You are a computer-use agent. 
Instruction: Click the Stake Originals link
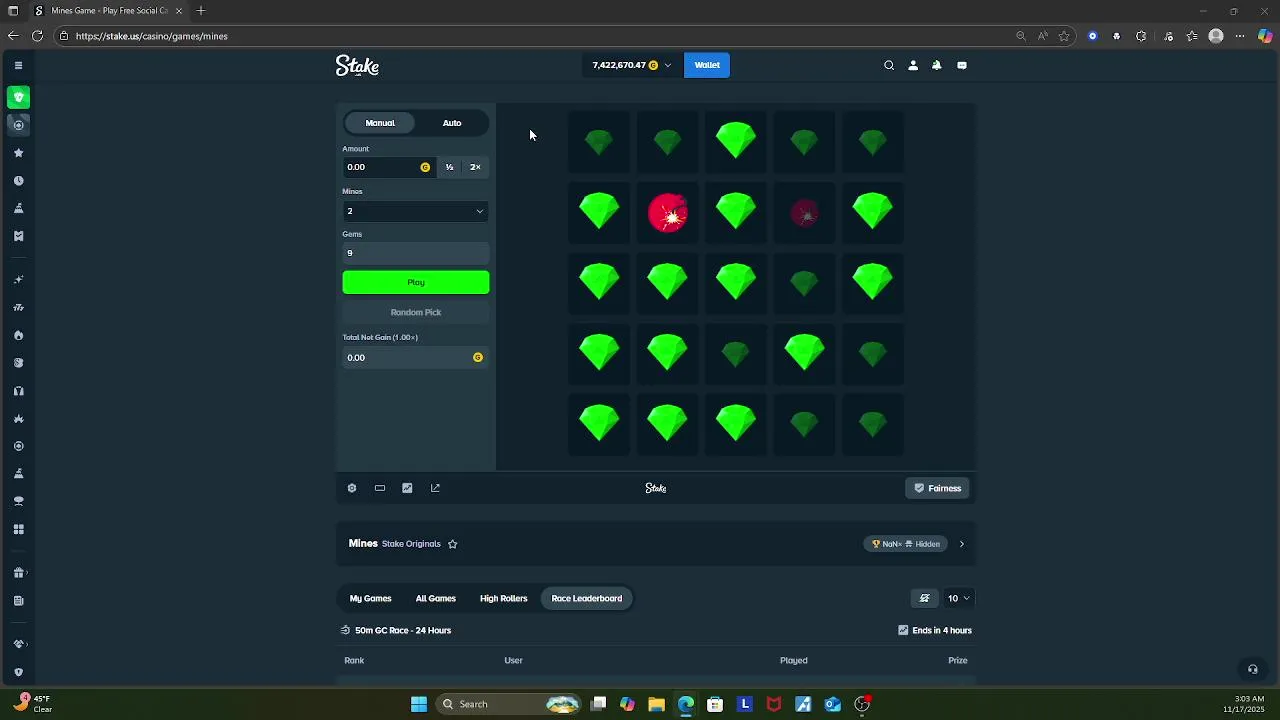point(411,544)
